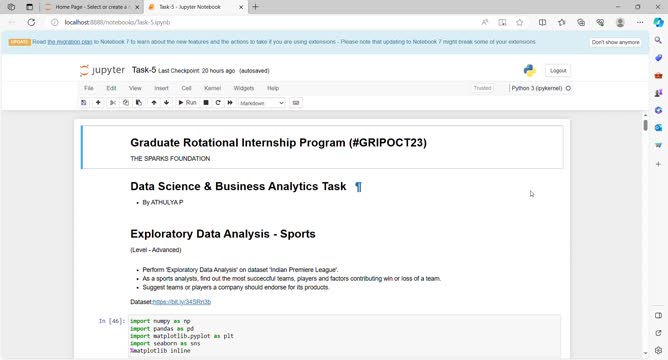
Task: Paste cells below icon
Action: pyautogui.click(x=138, y=103)
